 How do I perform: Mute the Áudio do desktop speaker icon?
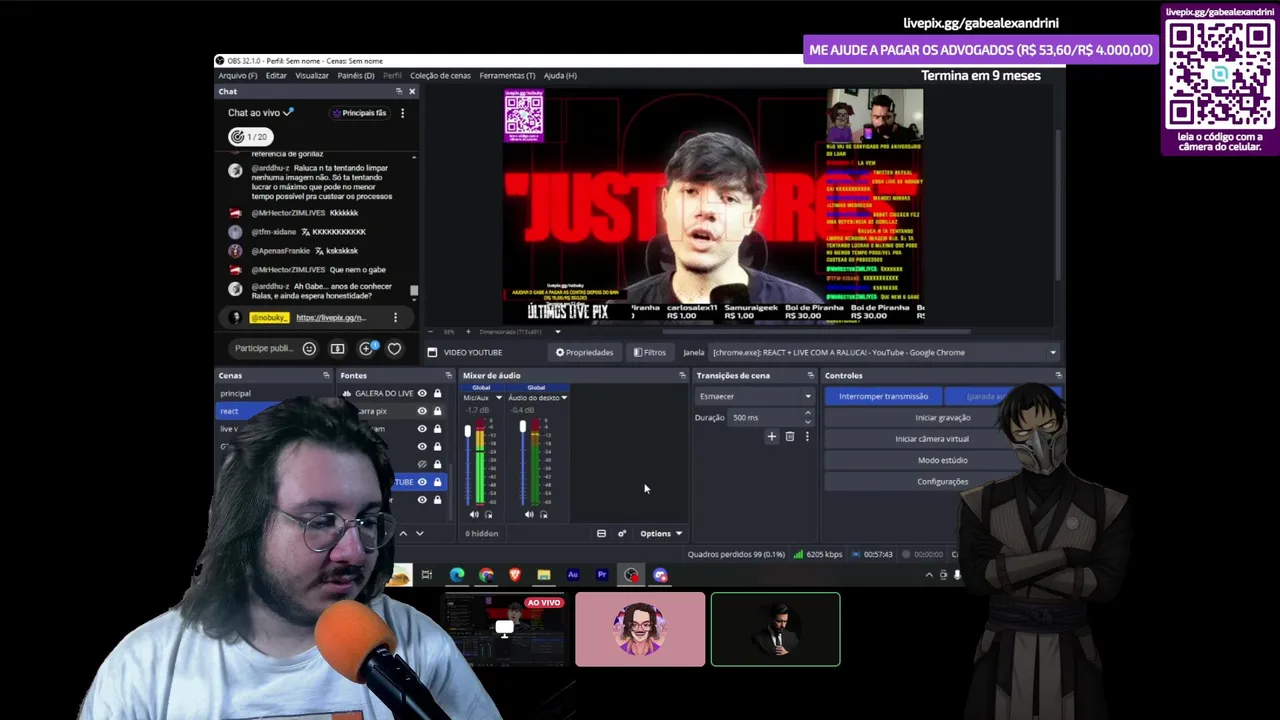pyautogui.click(x=529, y=514)
